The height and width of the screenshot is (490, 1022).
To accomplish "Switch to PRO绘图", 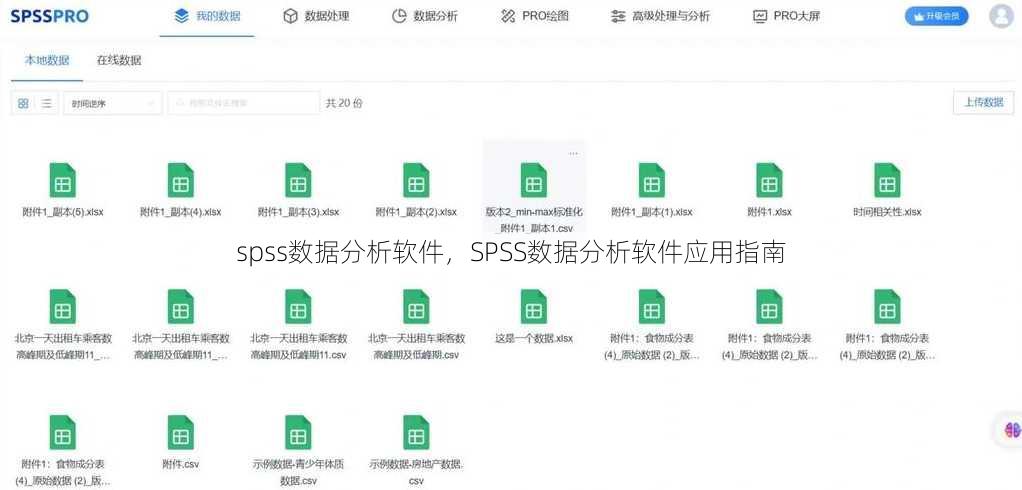I will (534, 16).
